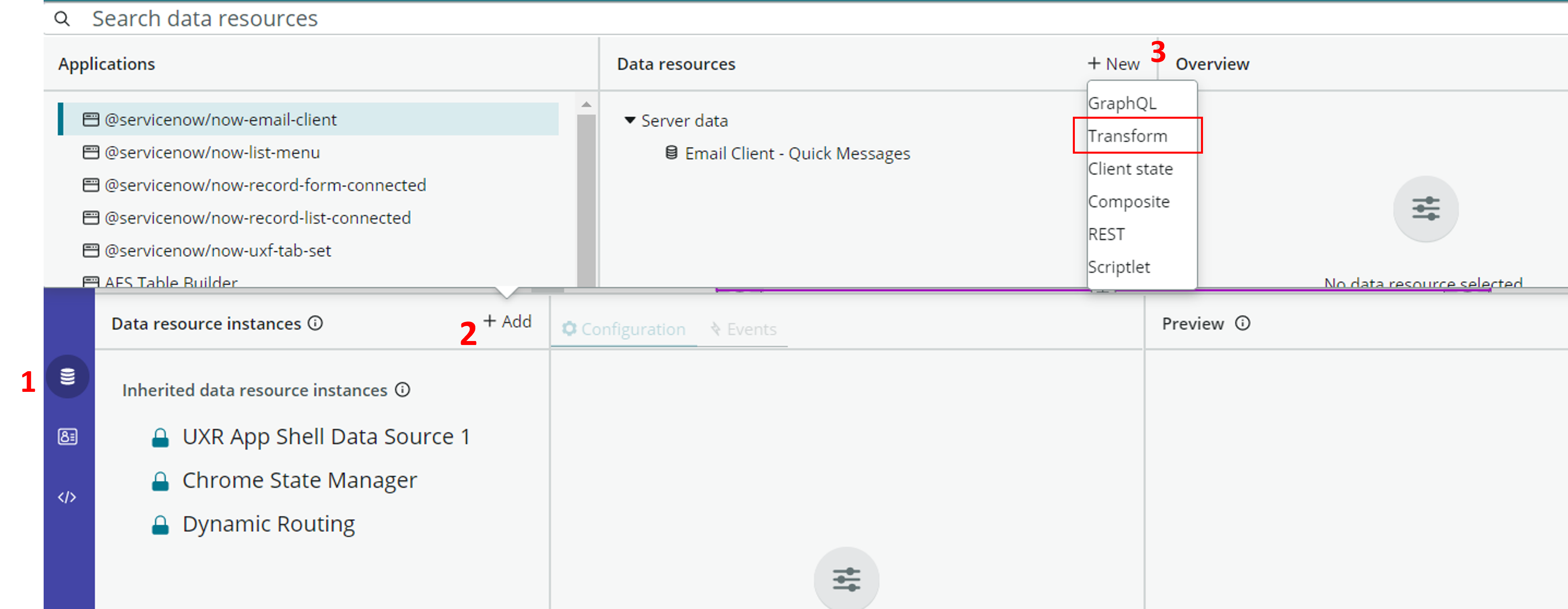Click the search magnifier icon
1568x609 pixels.
pos(63,18)
